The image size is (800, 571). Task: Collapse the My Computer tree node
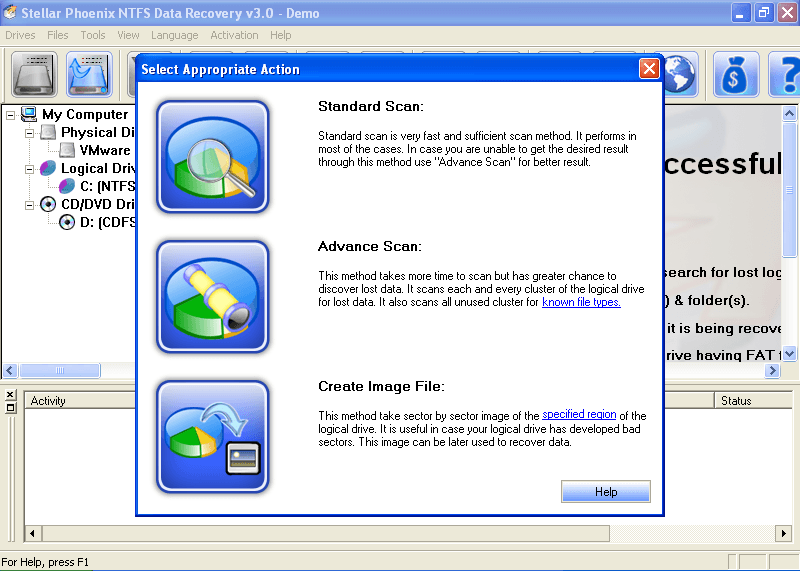[10, 115]
